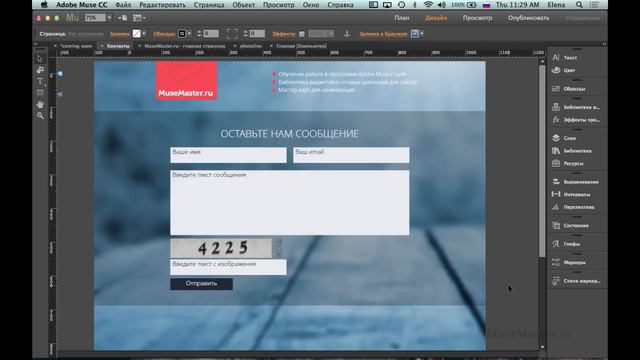Click the browser fill color swatch
This screenshot has width=640, height=360.
click(415, 34)
